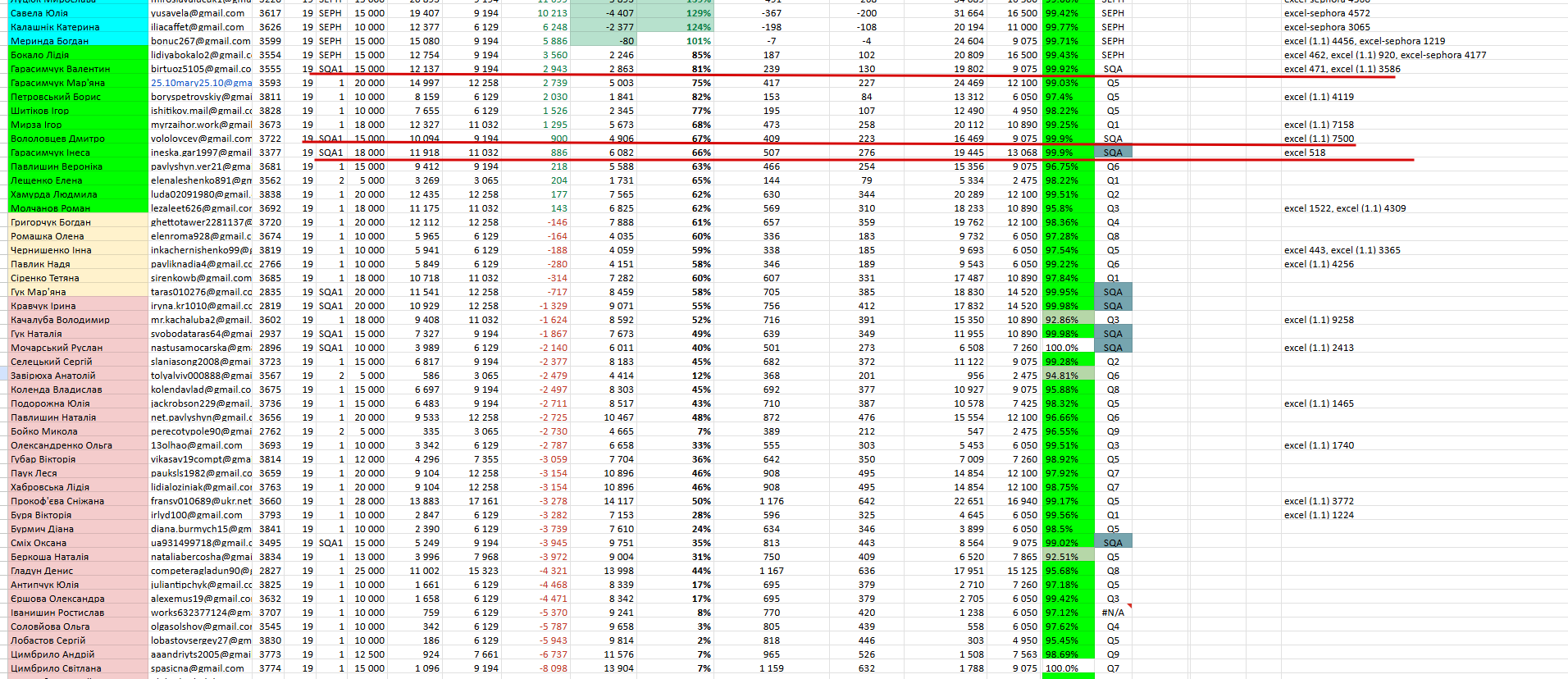Select the #N/A error cell in Іванишин Ростислав row
Image resolution: width=1568 pixels, height=679 pixels.
[1113, 613]
